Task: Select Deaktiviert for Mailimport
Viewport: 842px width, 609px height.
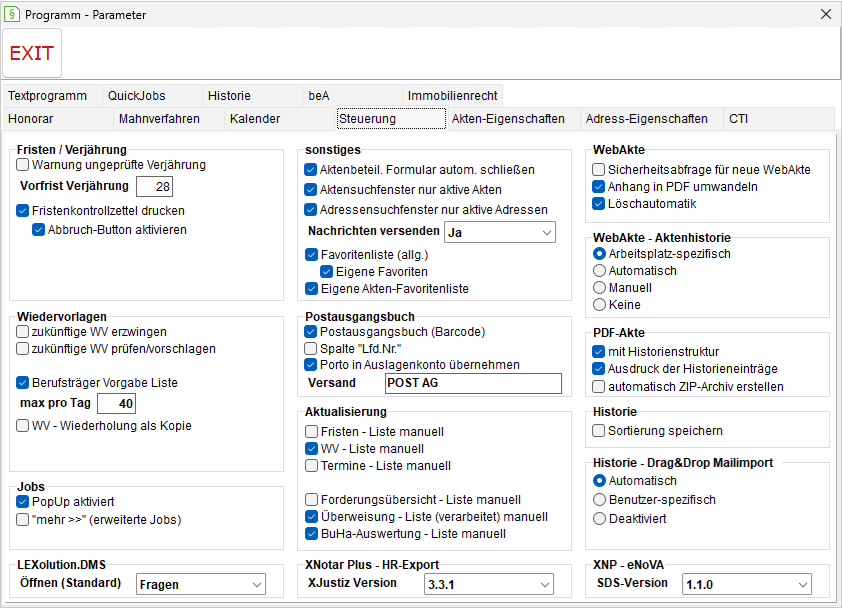Action: (599, 519)
